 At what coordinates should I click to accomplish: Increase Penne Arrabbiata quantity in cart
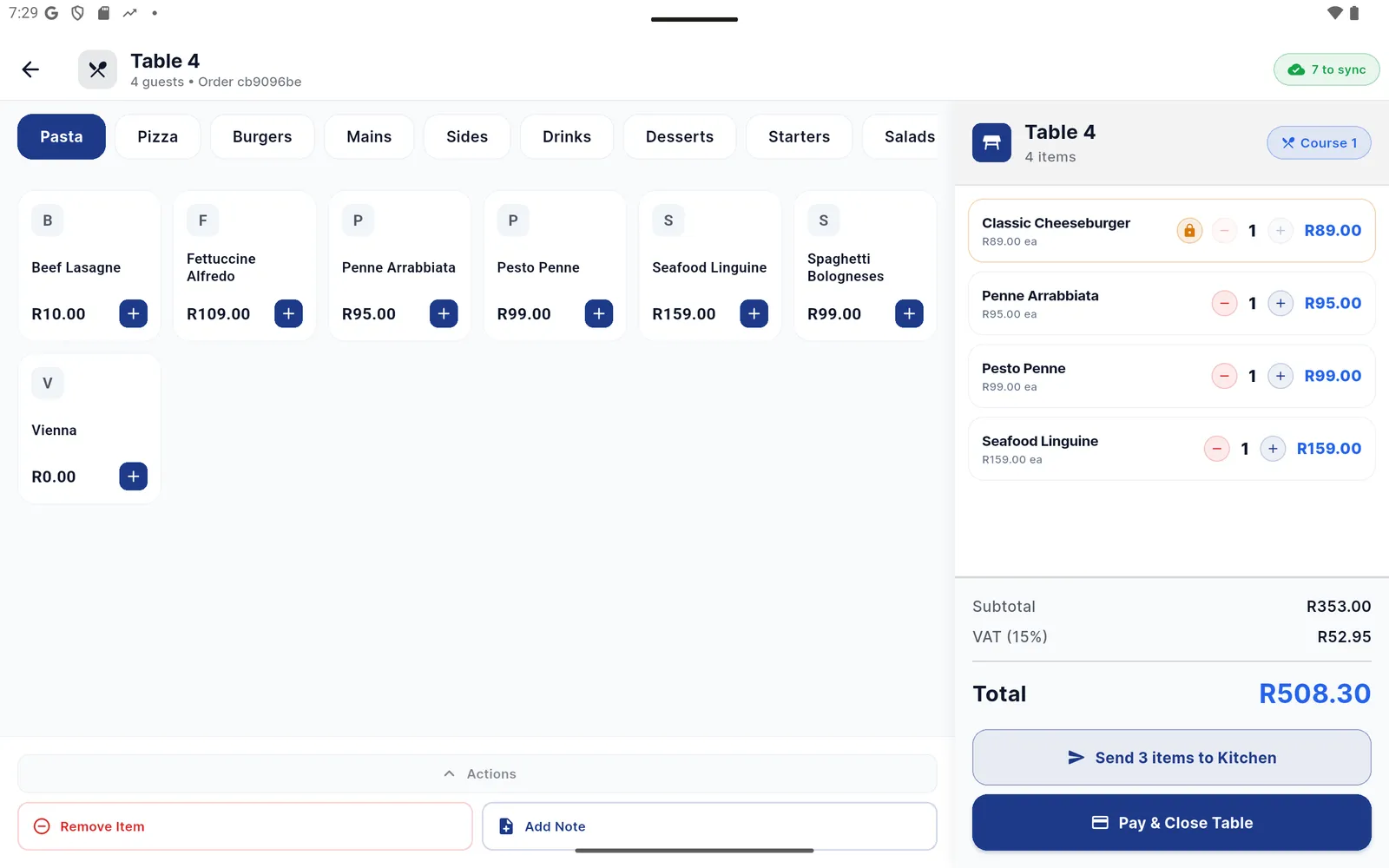coord(1280,303)
